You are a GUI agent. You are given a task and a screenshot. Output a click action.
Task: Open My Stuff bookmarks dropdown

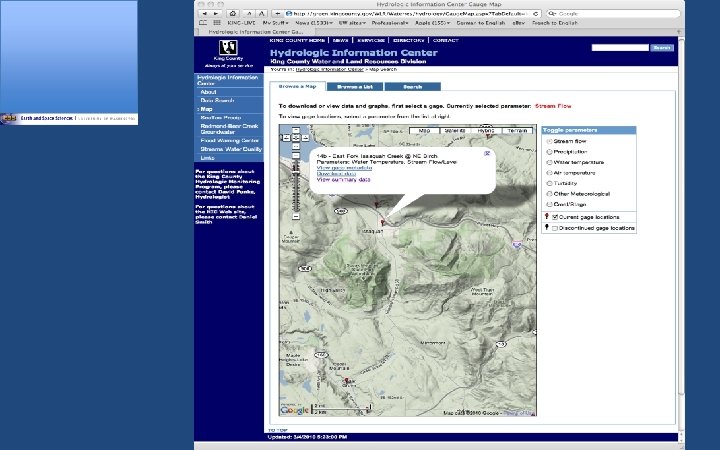(x=276, y=22)
